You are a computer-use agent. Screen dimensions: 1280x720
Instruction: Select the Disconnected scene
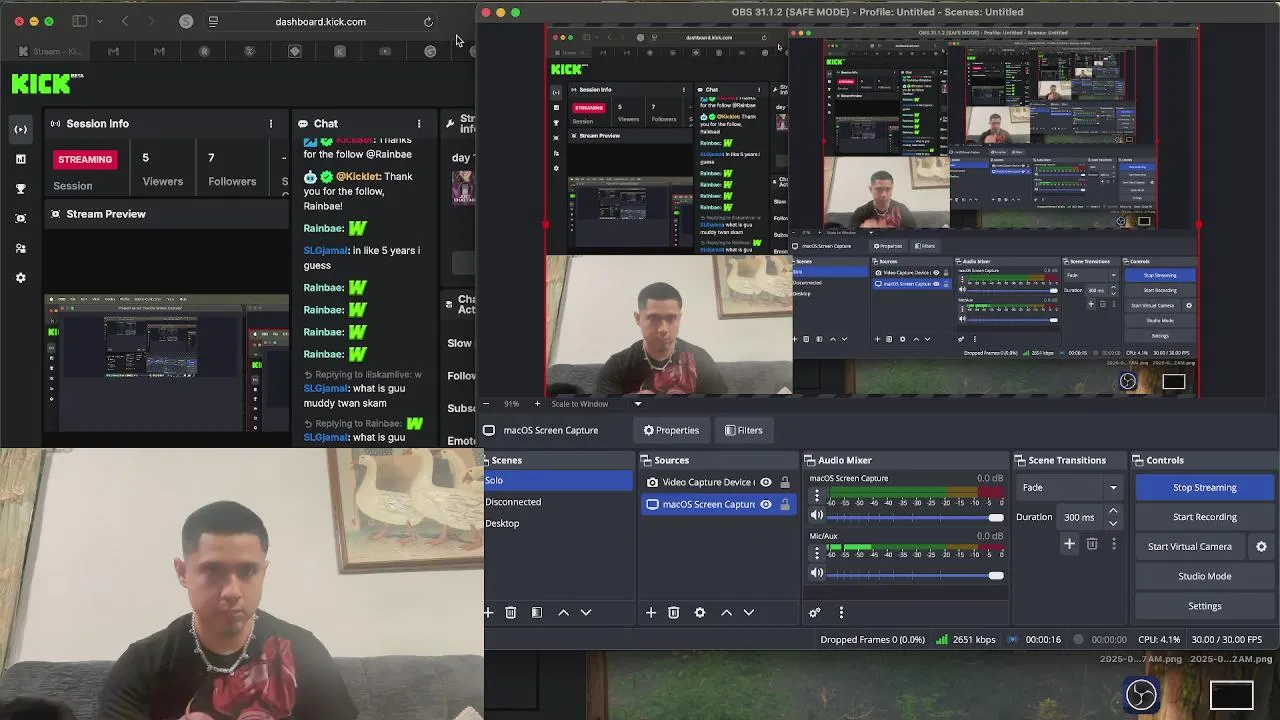pos(558,502)
